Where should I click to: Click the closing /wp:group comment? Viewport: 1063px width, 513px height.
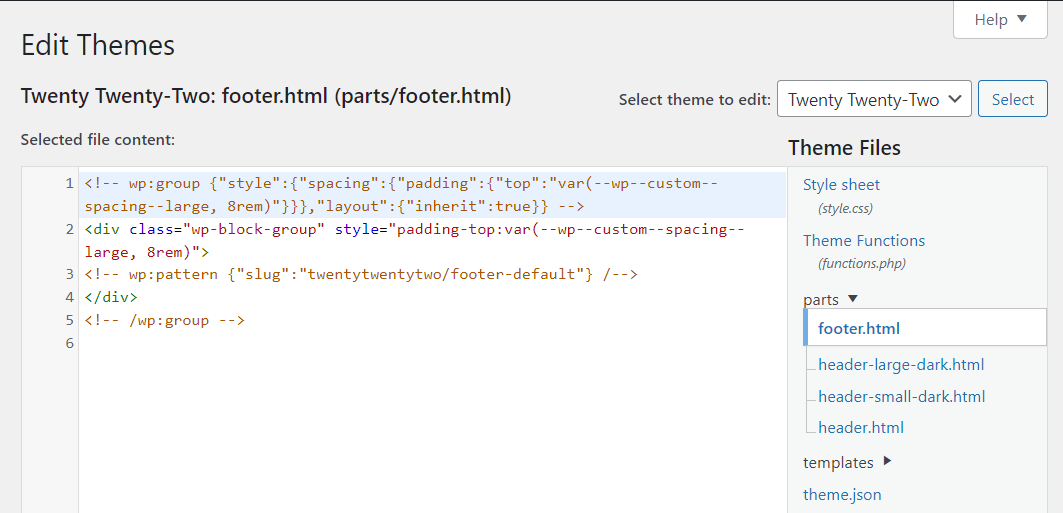pos(165,321)
